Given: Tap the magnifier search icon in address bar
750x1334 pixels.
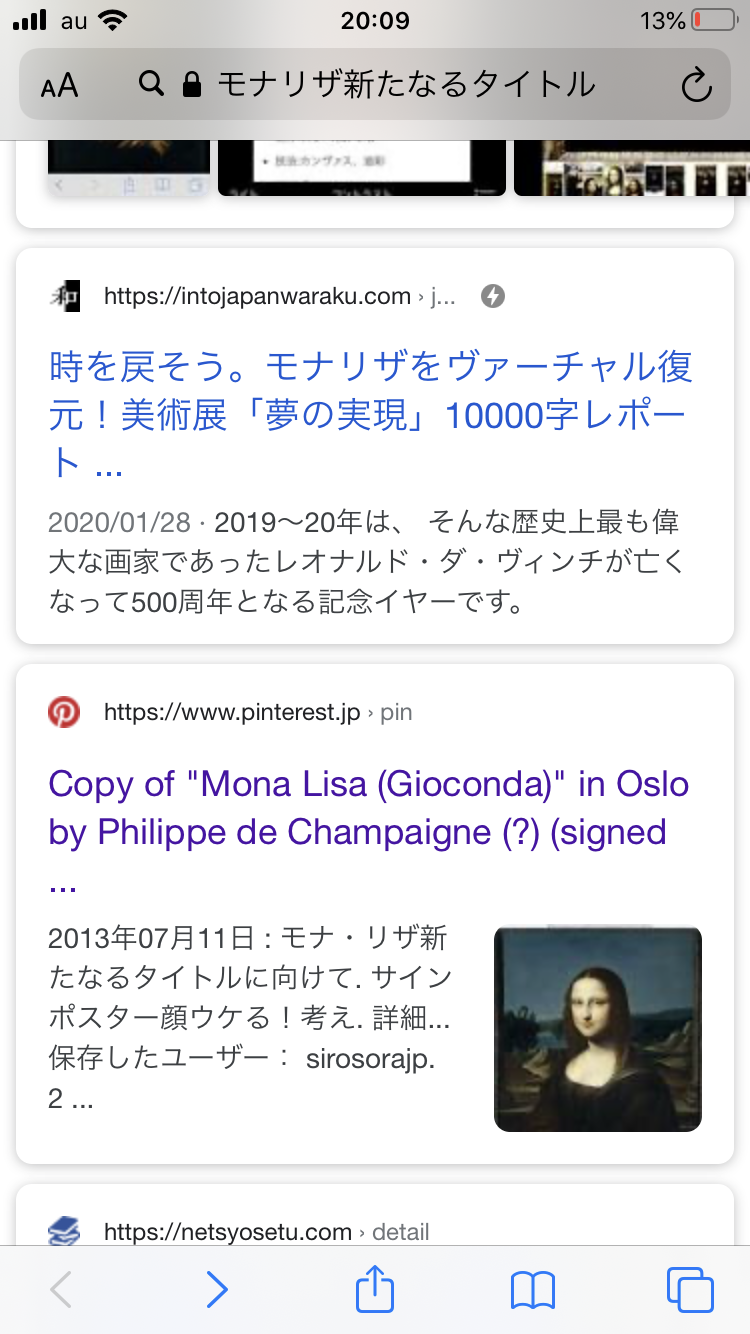Looking at the screenshot, I should pos(151,85).
